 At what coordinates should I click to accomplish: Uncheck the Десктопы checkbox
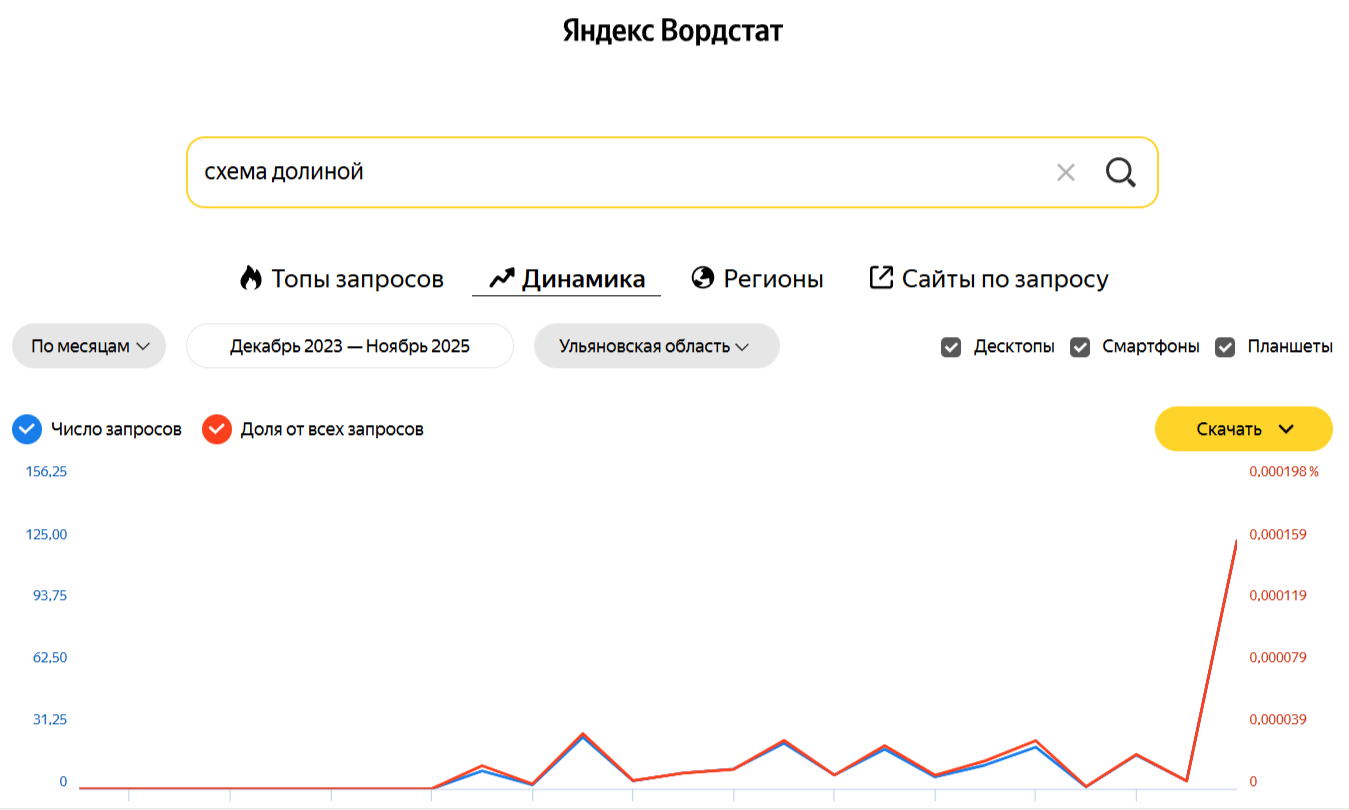point(951,347)
